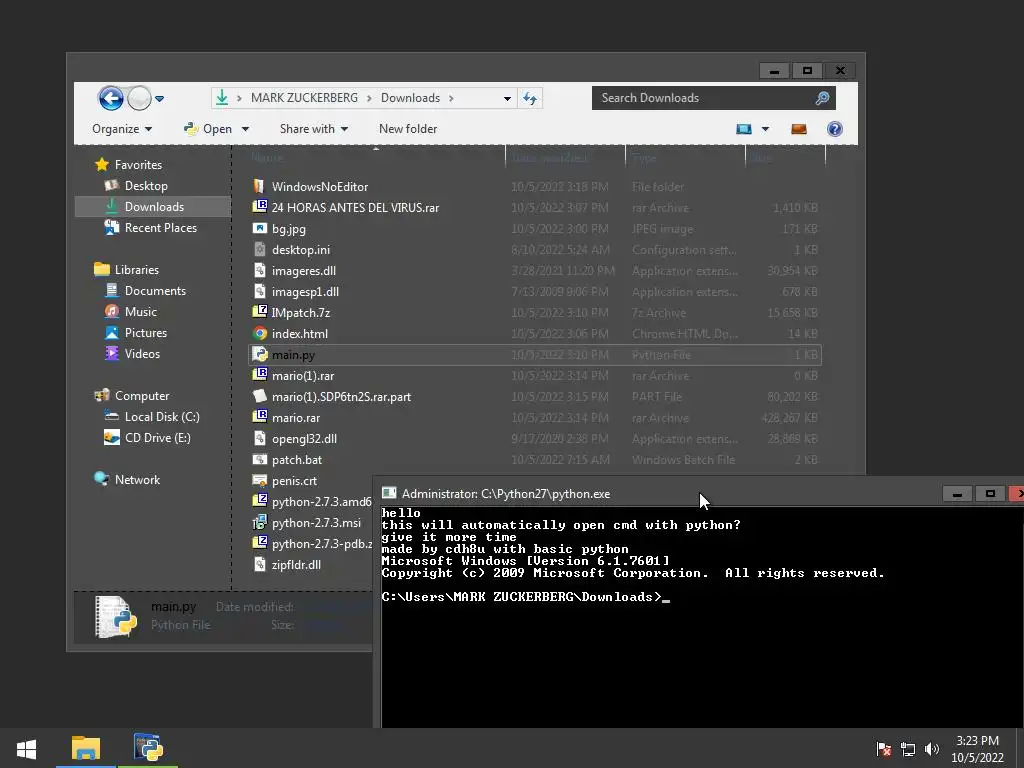
Task: Open the Share with menu
Action: (x=313, y=129)
